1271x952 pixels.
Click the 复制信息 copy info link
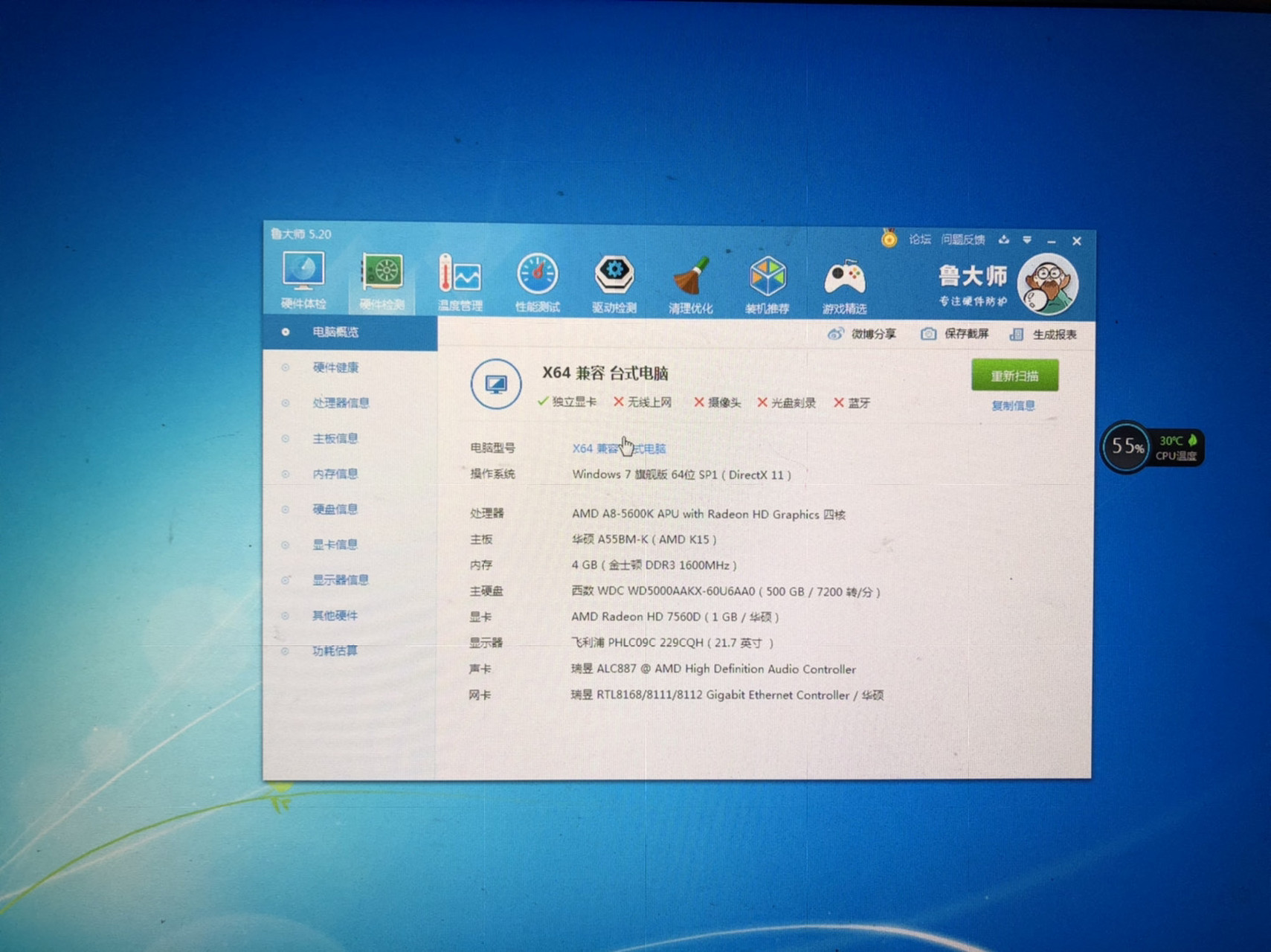[x=1013, y=405]
